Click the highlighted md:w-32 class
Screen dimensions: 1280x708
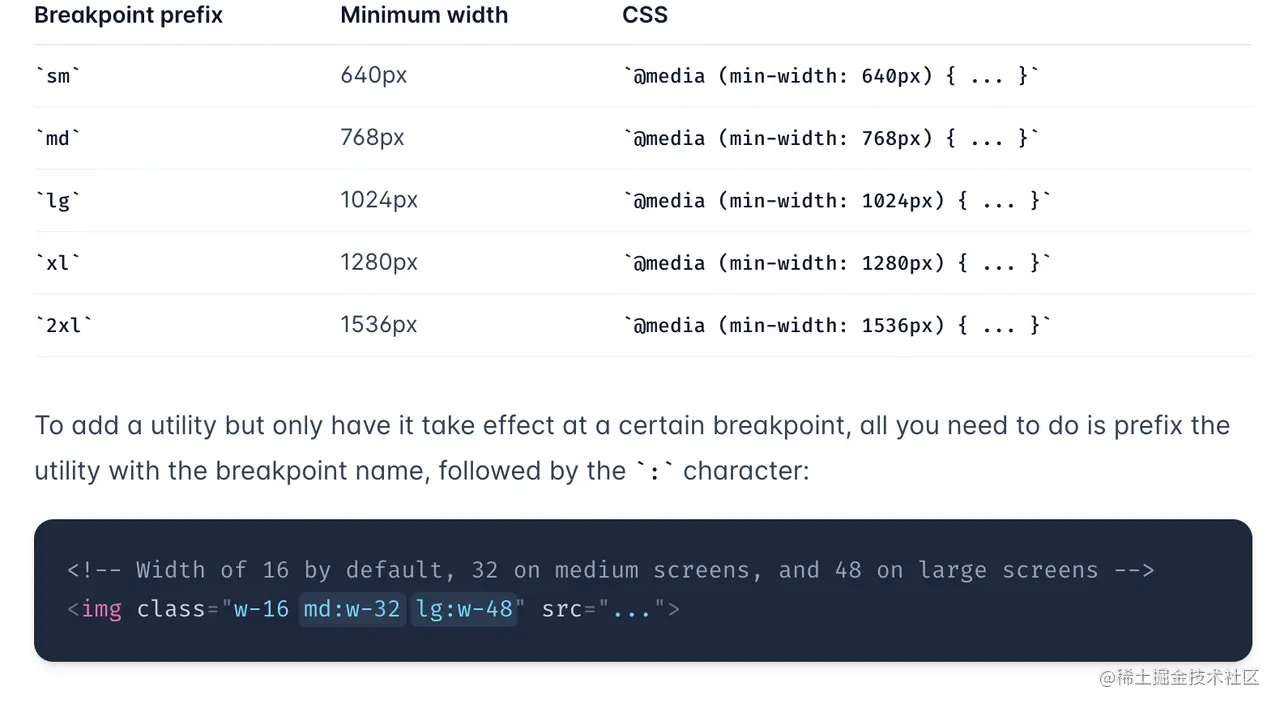tap(352, 609)
